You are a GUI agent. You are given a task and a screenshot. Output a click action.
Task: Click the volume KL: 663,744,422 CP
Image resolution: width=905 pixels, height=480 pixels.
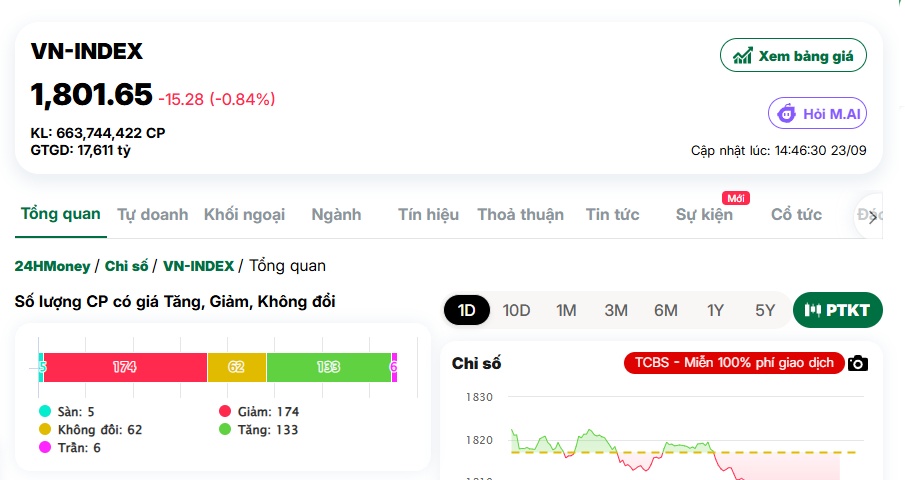[98, 133]
